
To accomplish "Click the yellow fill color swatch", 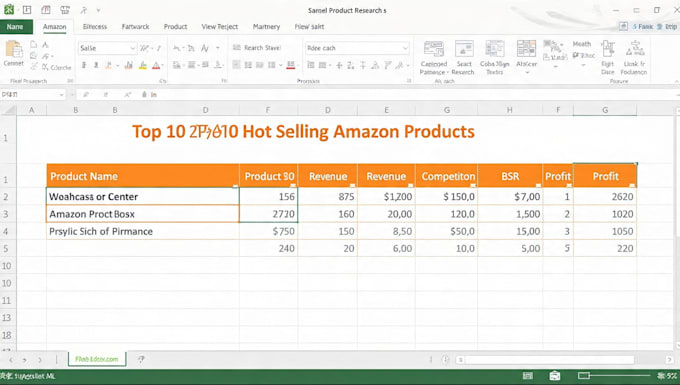I will pos(143,65).
